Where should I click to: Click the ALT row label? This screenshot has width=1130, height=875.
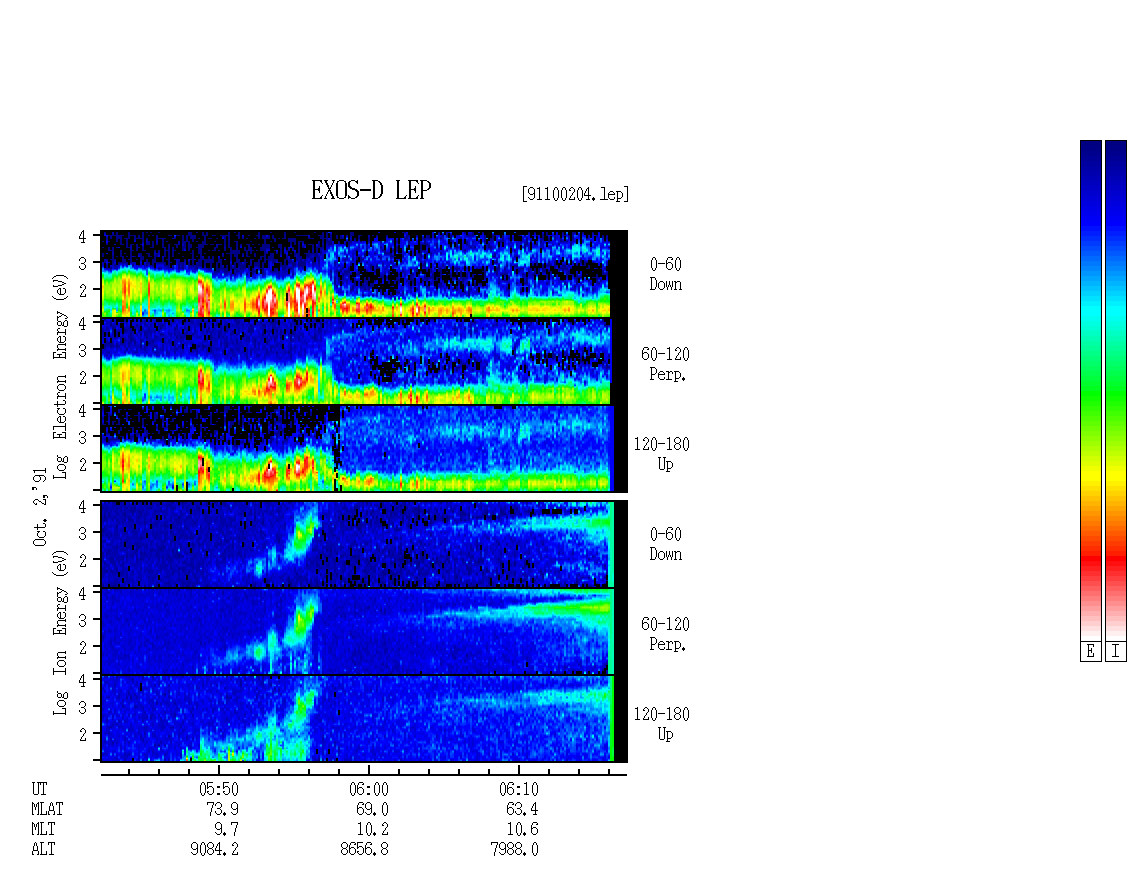point(43,850)
